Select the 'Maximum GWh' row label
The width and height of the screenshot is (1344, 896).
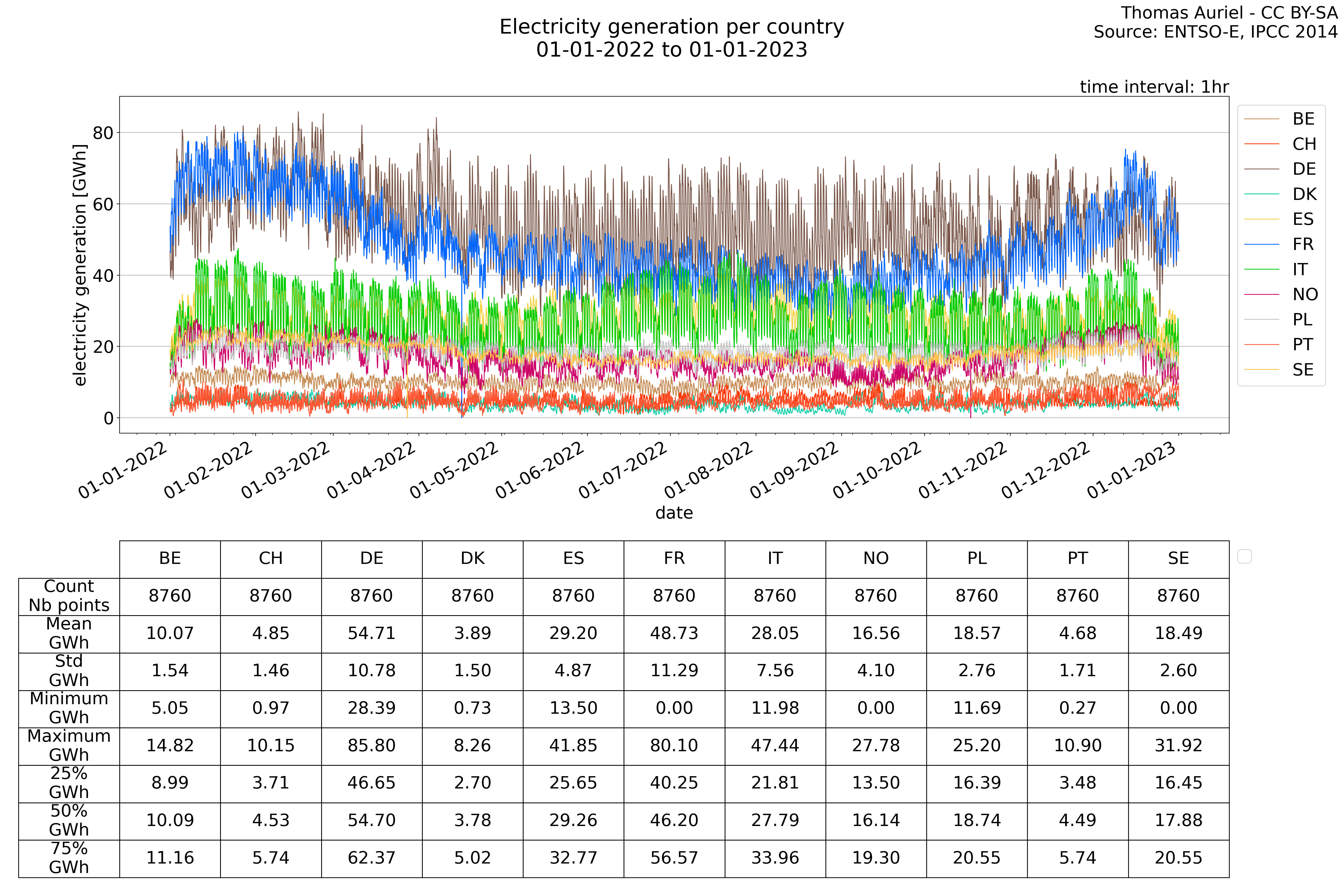click(x=69, y=746)
